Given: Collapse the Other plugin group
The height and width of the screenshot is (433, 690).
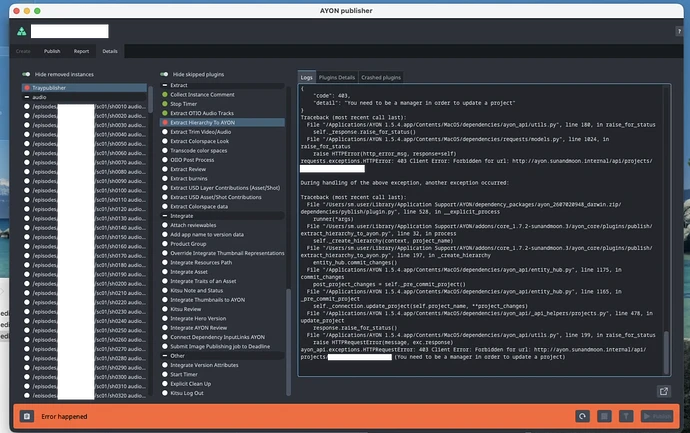Looking at the screenshot, I should [x=165, y=356].
